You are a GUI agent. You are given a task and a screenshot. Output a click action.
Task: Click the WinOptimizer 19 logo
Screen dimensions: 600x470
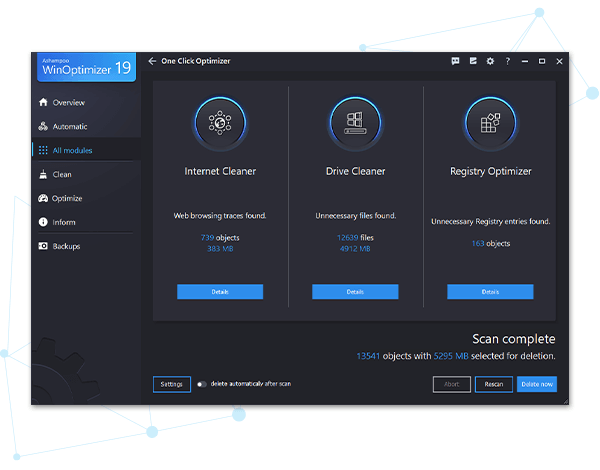pyautogui.click(x=86, y=67)
